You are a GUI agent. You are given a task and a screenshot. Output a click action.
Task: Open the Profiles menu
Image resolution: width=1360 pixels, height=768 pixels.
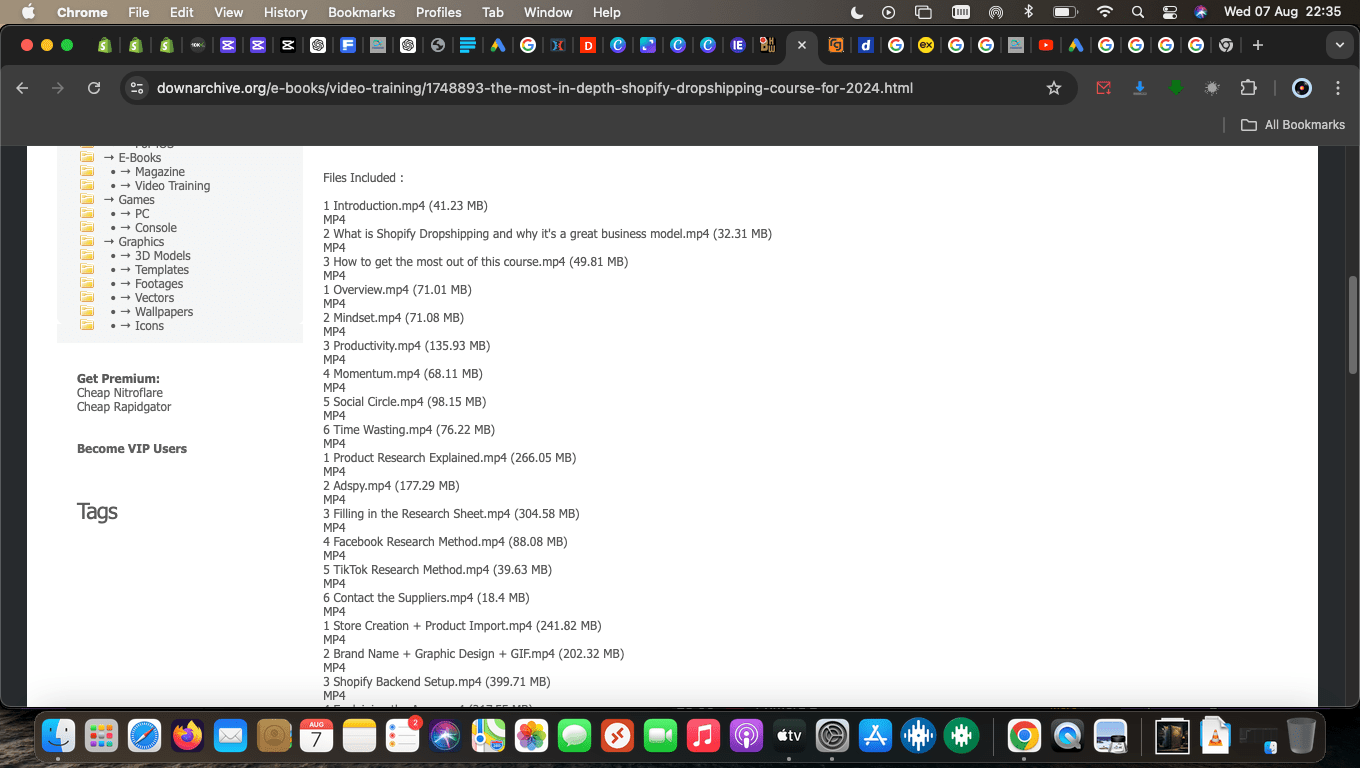[438, 12]
